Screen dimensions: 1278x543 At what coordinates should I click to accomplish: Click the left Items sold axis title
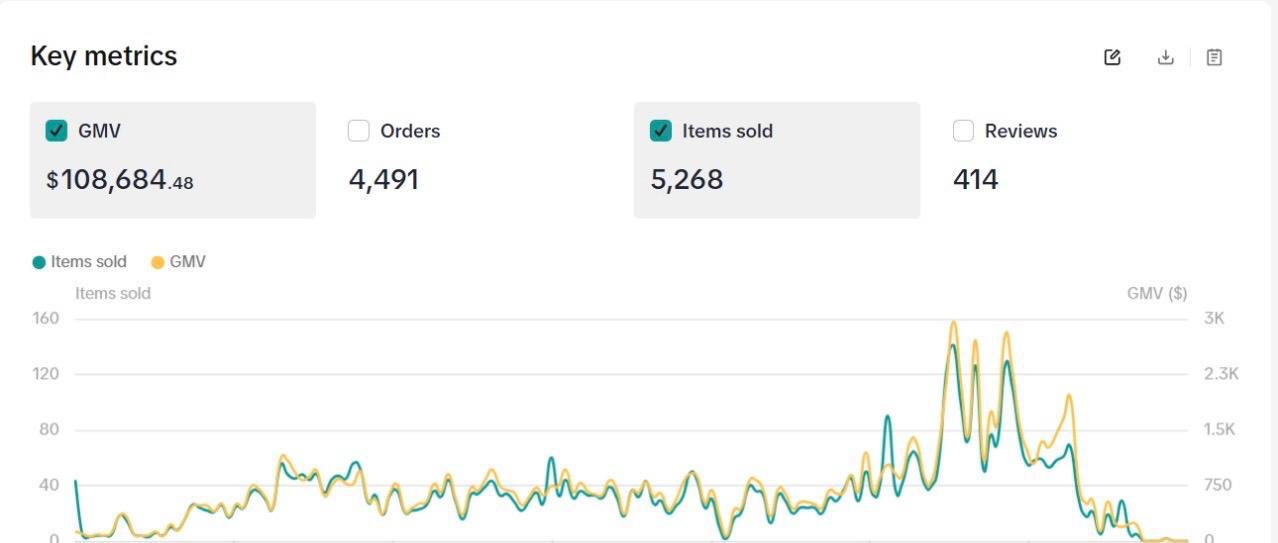[113, 293]
